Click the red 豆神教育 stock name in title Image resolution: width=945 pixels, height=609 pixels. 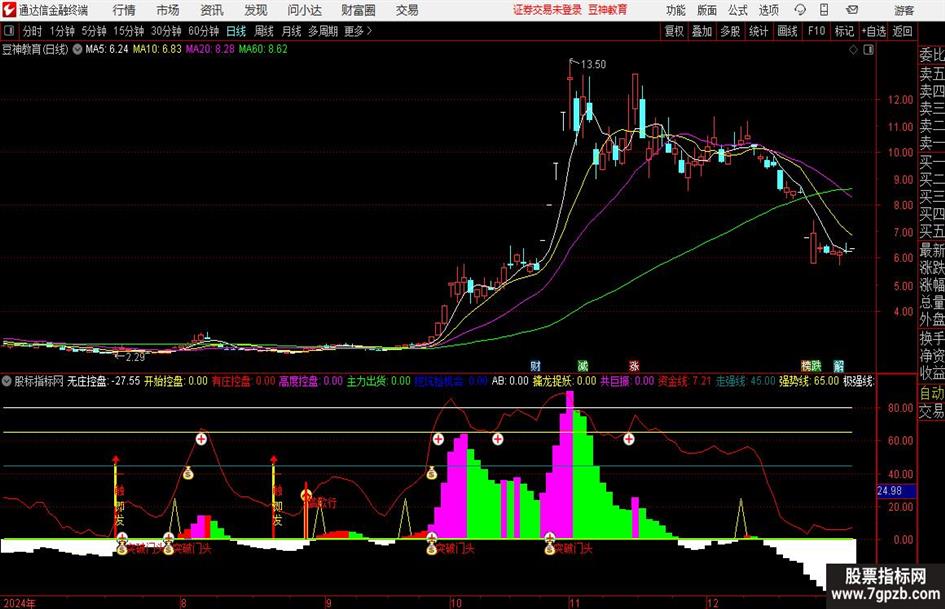point(608,10)
